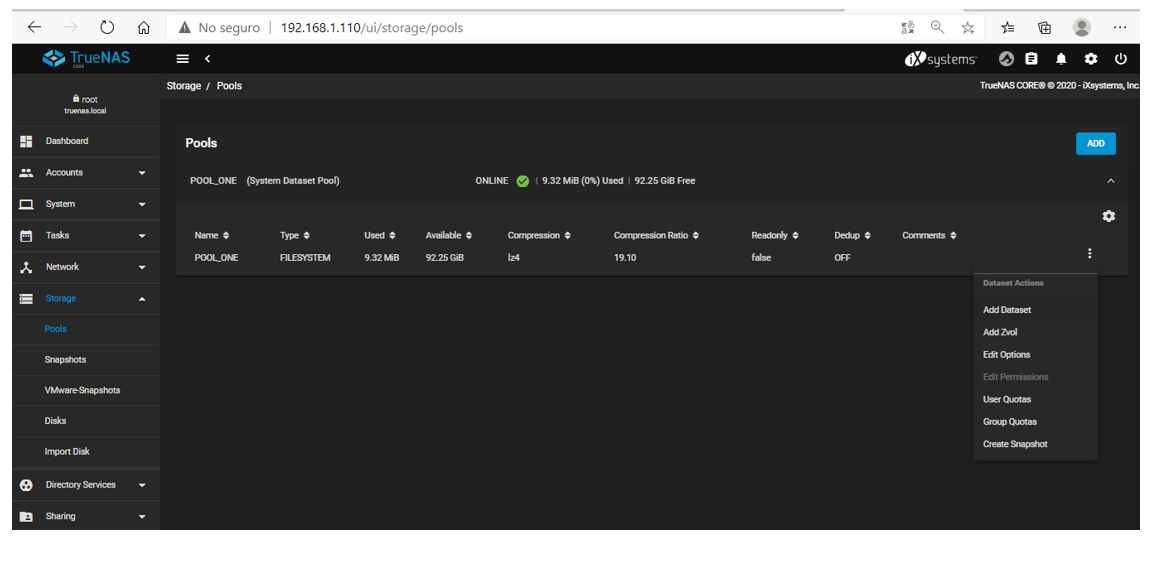The image size is (1149, 567).
Task: Expand the Network menu arrow
Action: [x=142, y=267]
